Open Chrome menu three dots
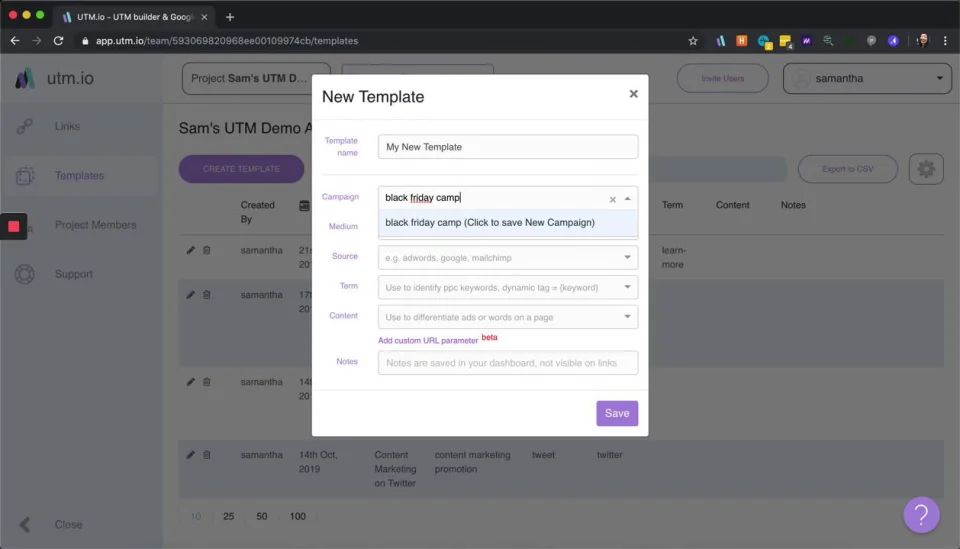 click(x=945, y=41)
